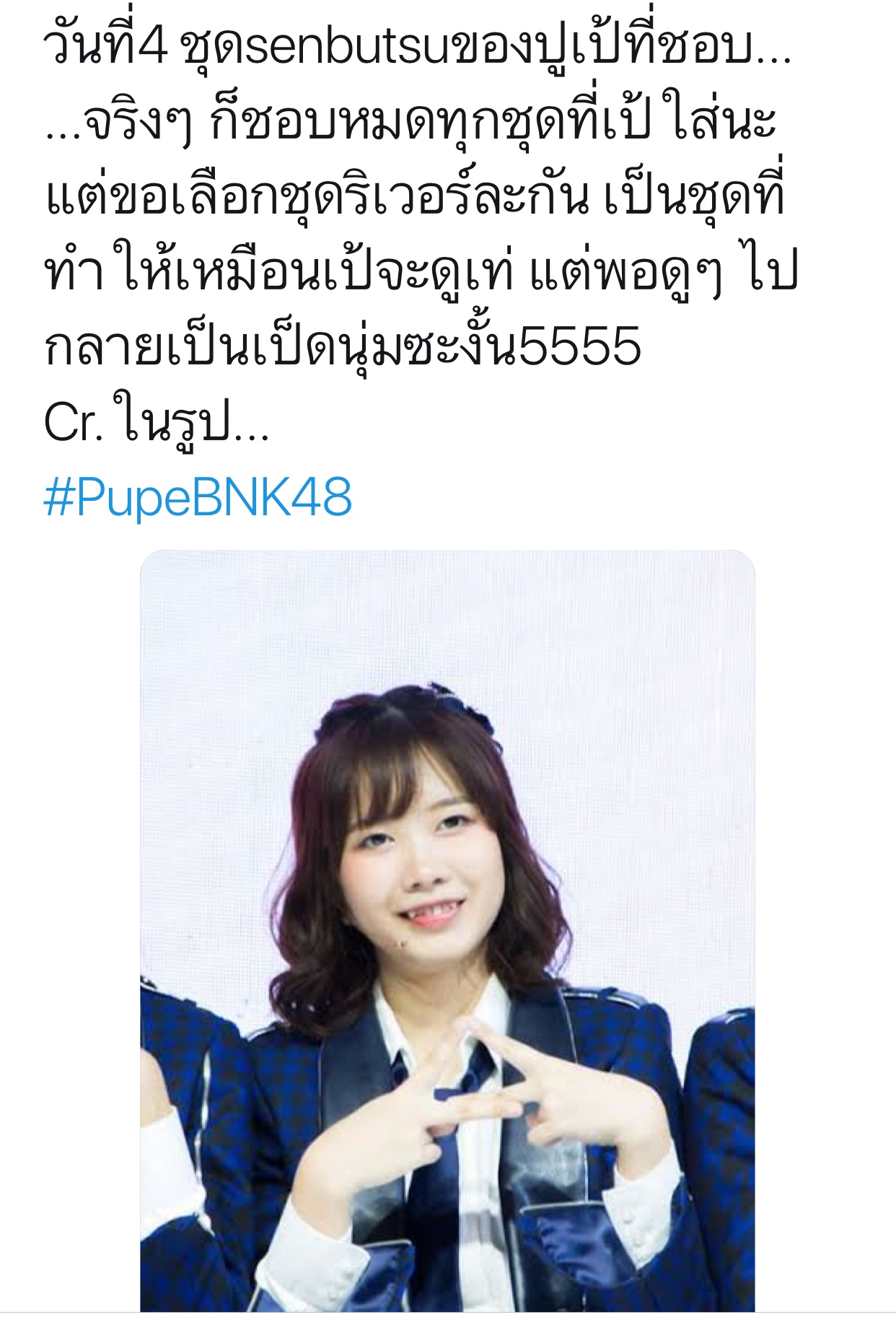The height and width of the screenshot is (1317, 896).
Task: Open the #PupeBNK48 hashtag link
Action: 198,497
